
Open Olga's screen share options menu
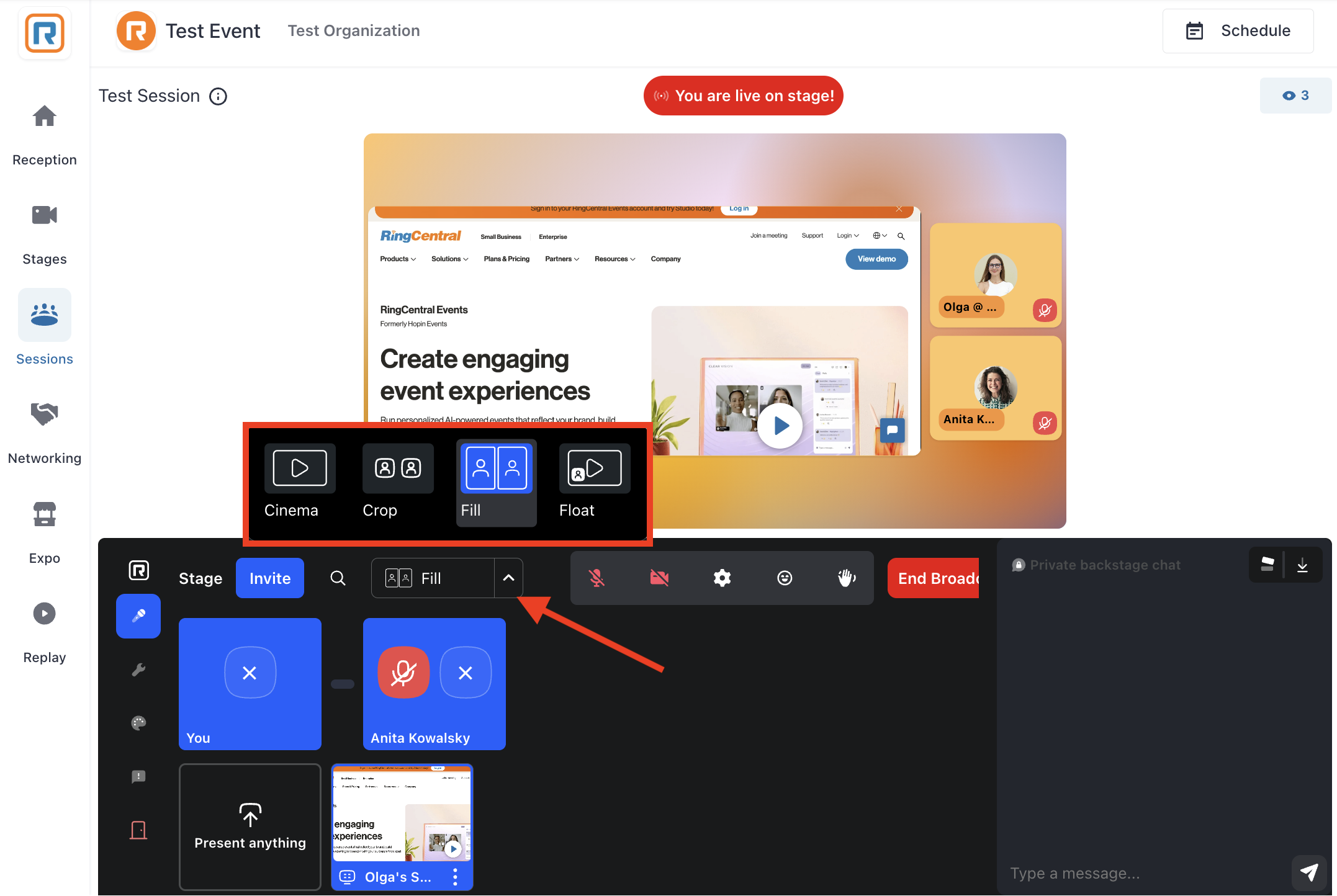tap(455, 877)
